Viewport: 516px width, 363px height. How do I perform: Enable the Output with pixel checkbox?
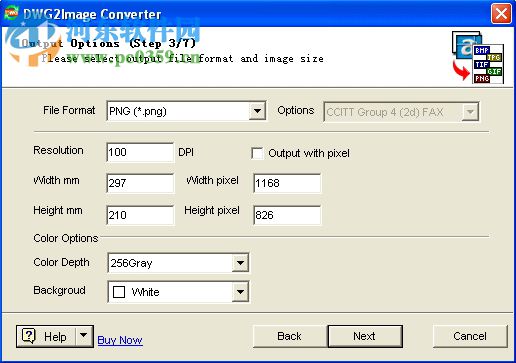(x=257, y=153)
